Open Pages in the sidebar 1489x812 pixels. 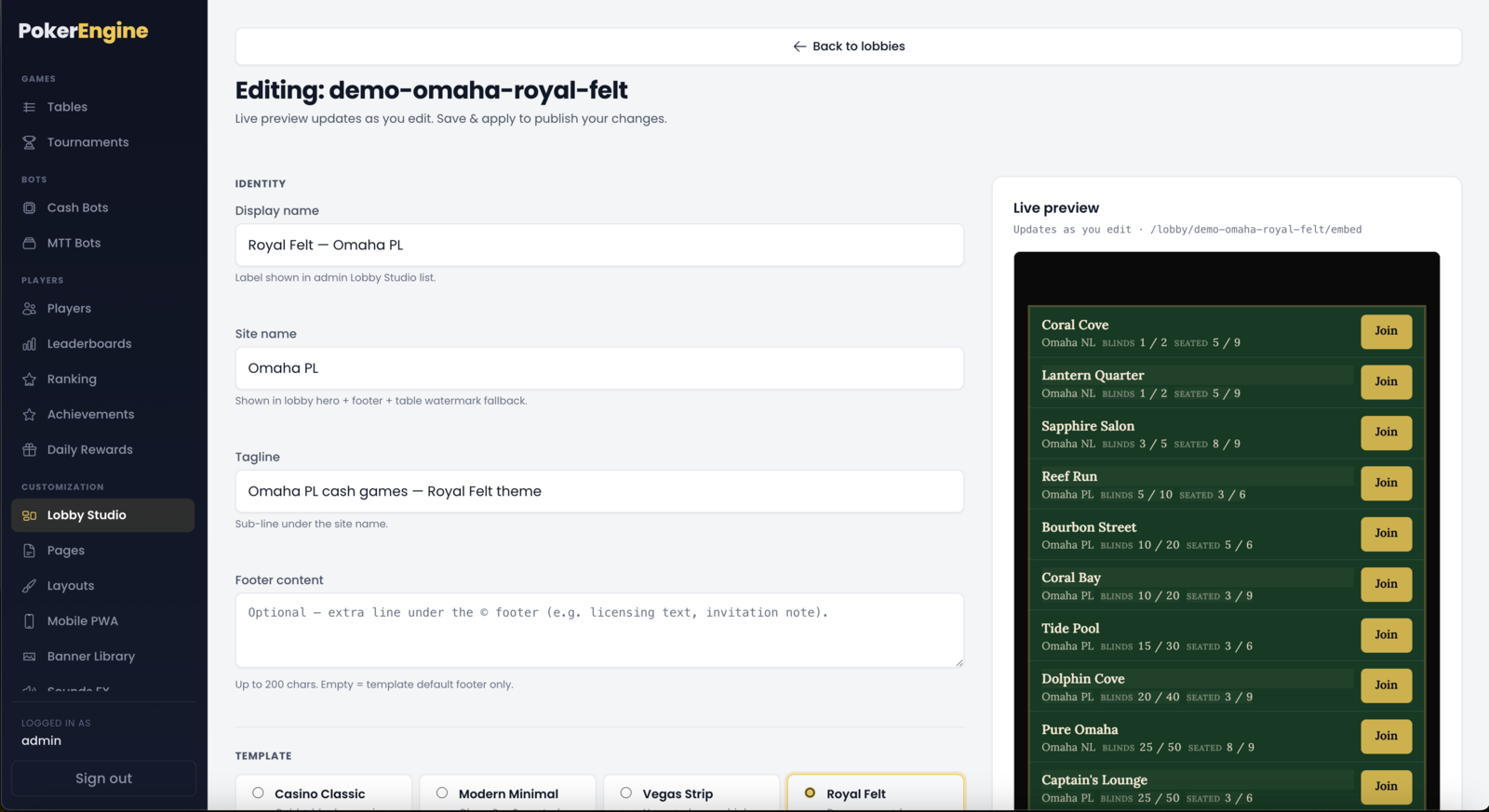point(102,551)
